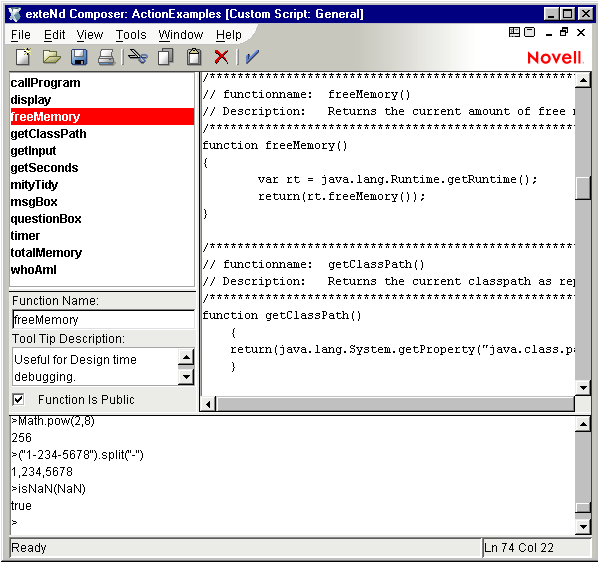
Task: Open the Tools menu
Action: coord(131,35)
